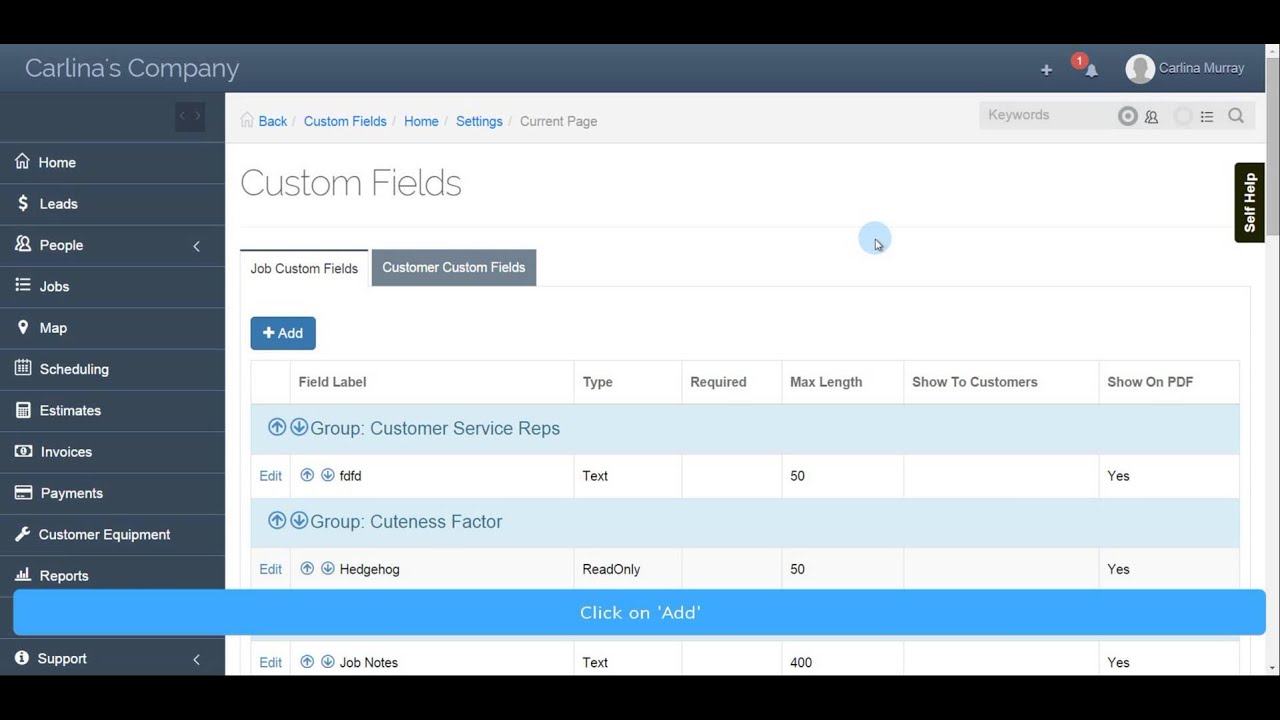Switch to Customer Custom Fields tab
This screenshot has width=1280, height=720.
click(x=454, y=267)
